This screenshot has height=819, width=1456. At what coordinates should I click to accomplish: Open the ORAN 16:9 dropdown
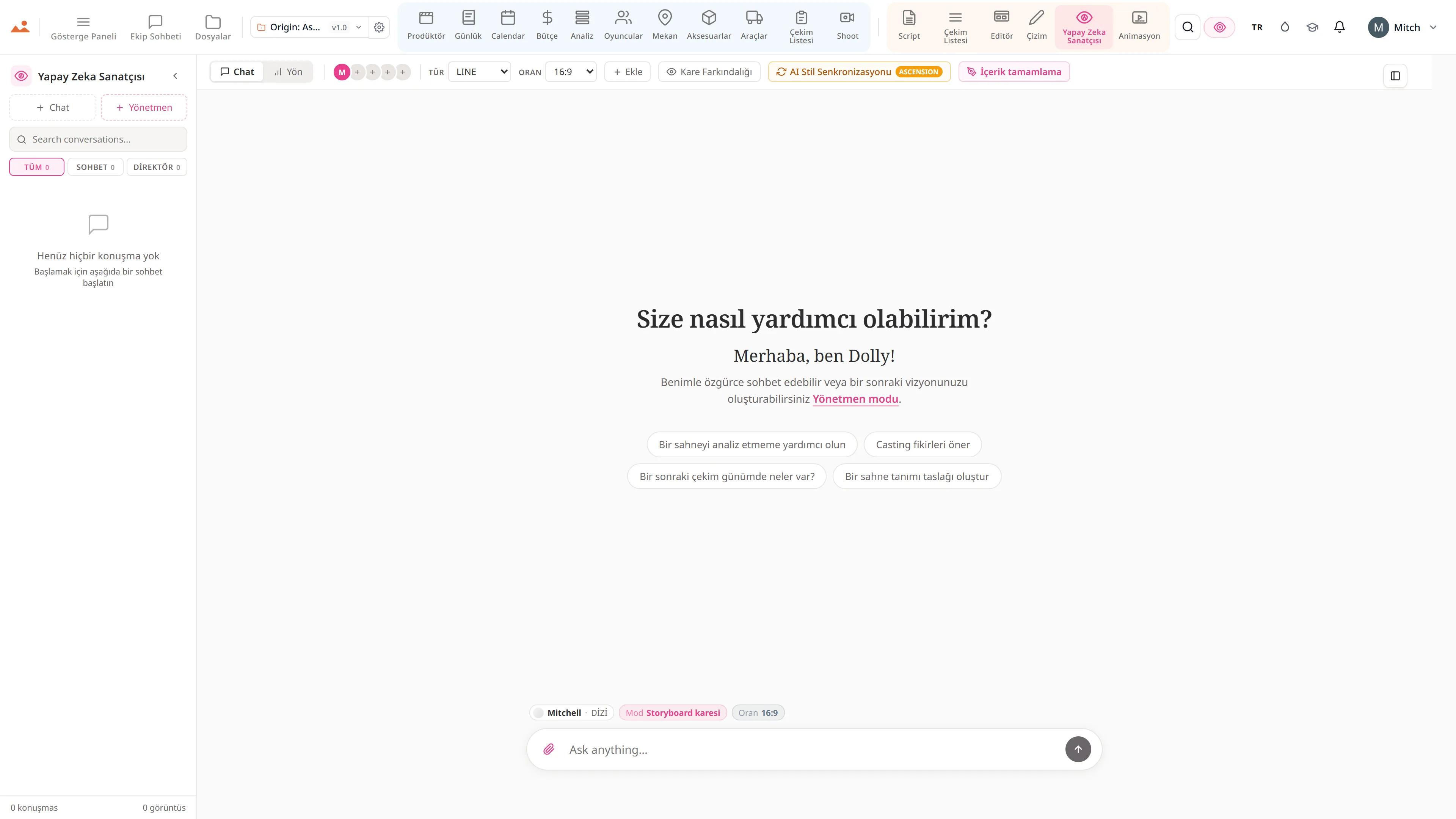tap(571, 72)
